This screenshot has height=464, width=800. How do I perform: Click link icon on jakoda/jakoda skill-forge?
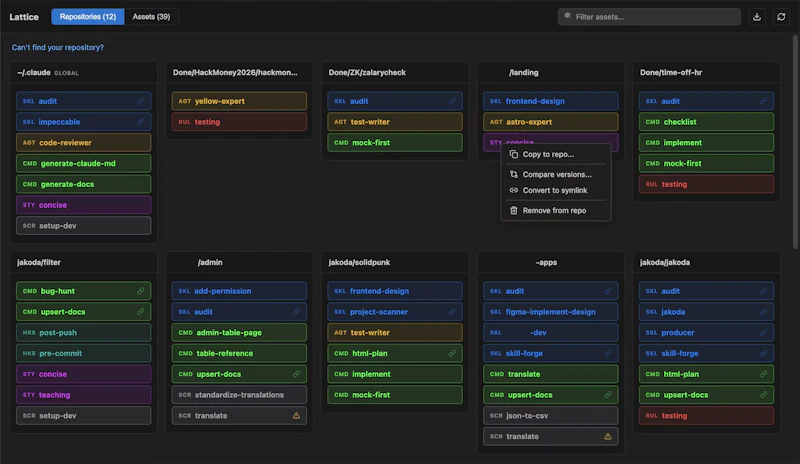pos(763,353)
